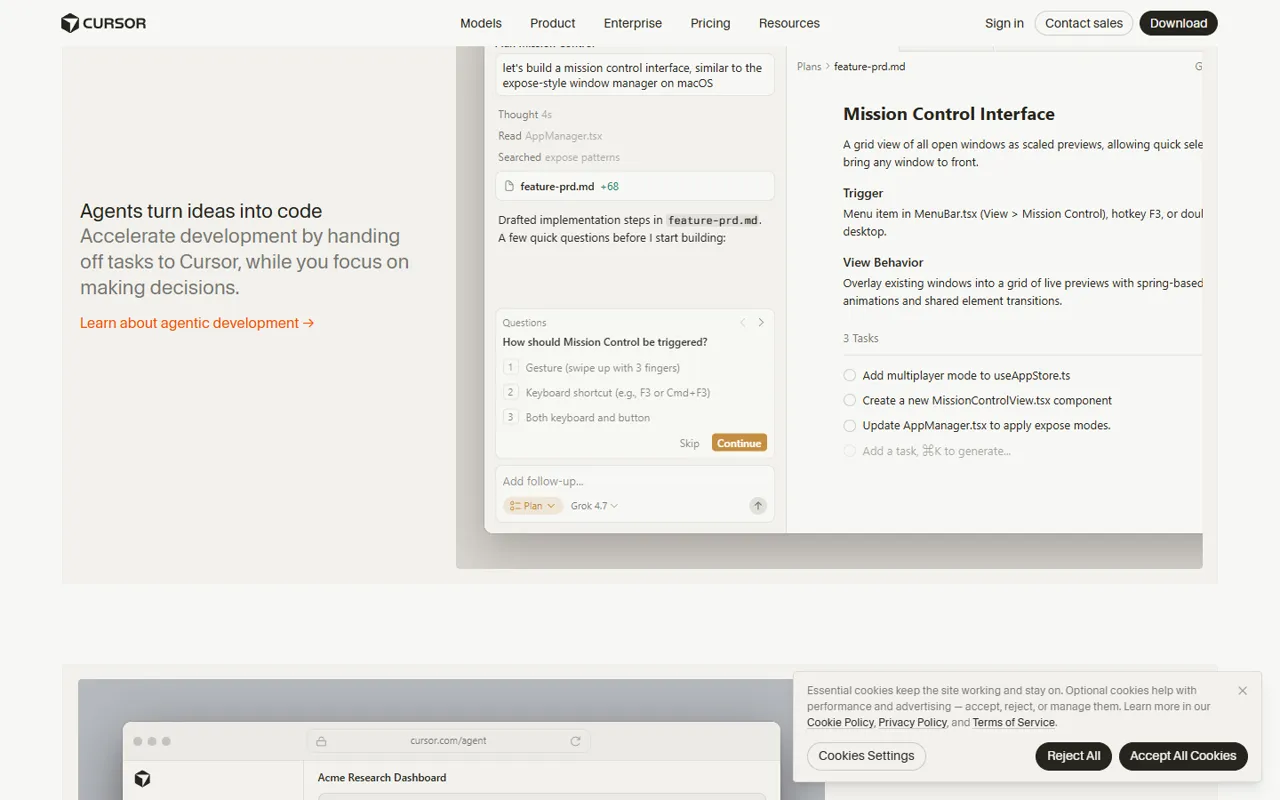Click the lock icon in the cursor.com/agent address bar

(x=321, y=741)
